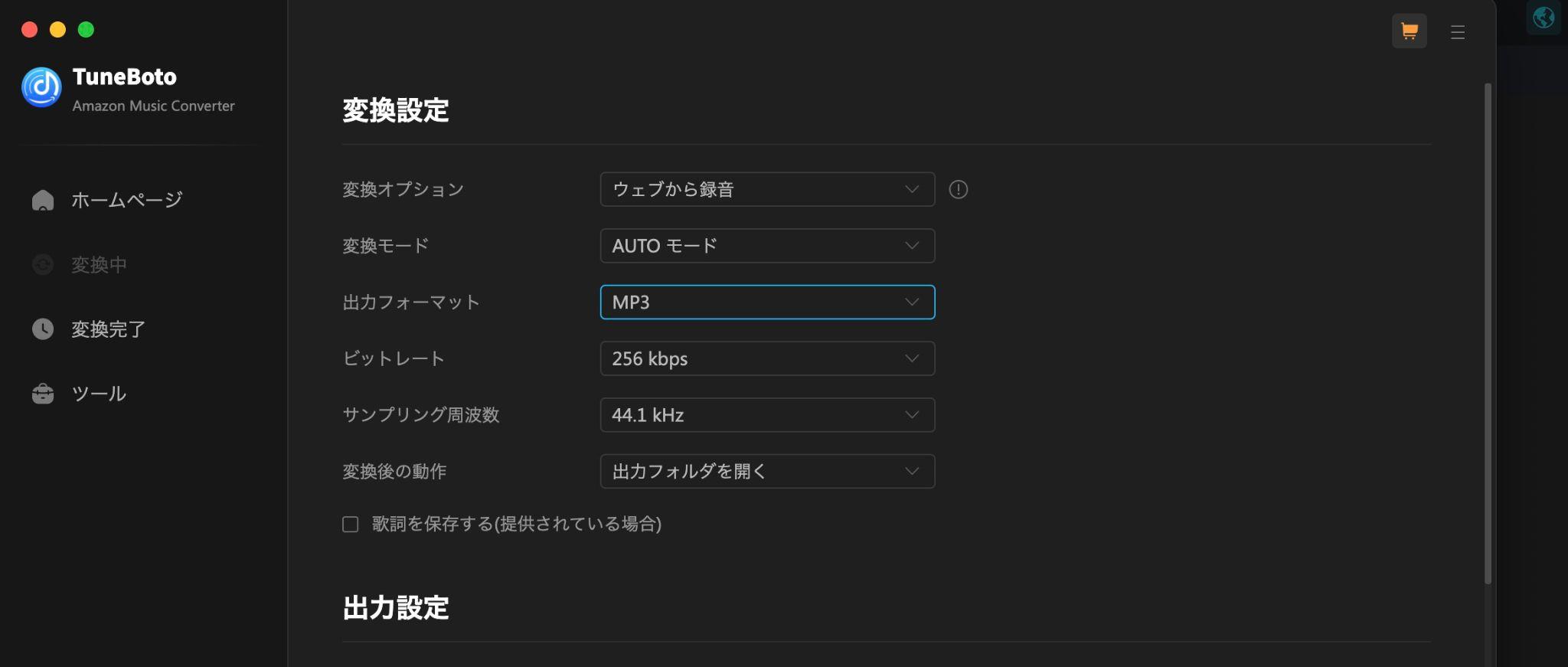This screenshot has width=1568, height=667.
Task: Click the globe icon at top right
Action: click(x=1543, y=17)
